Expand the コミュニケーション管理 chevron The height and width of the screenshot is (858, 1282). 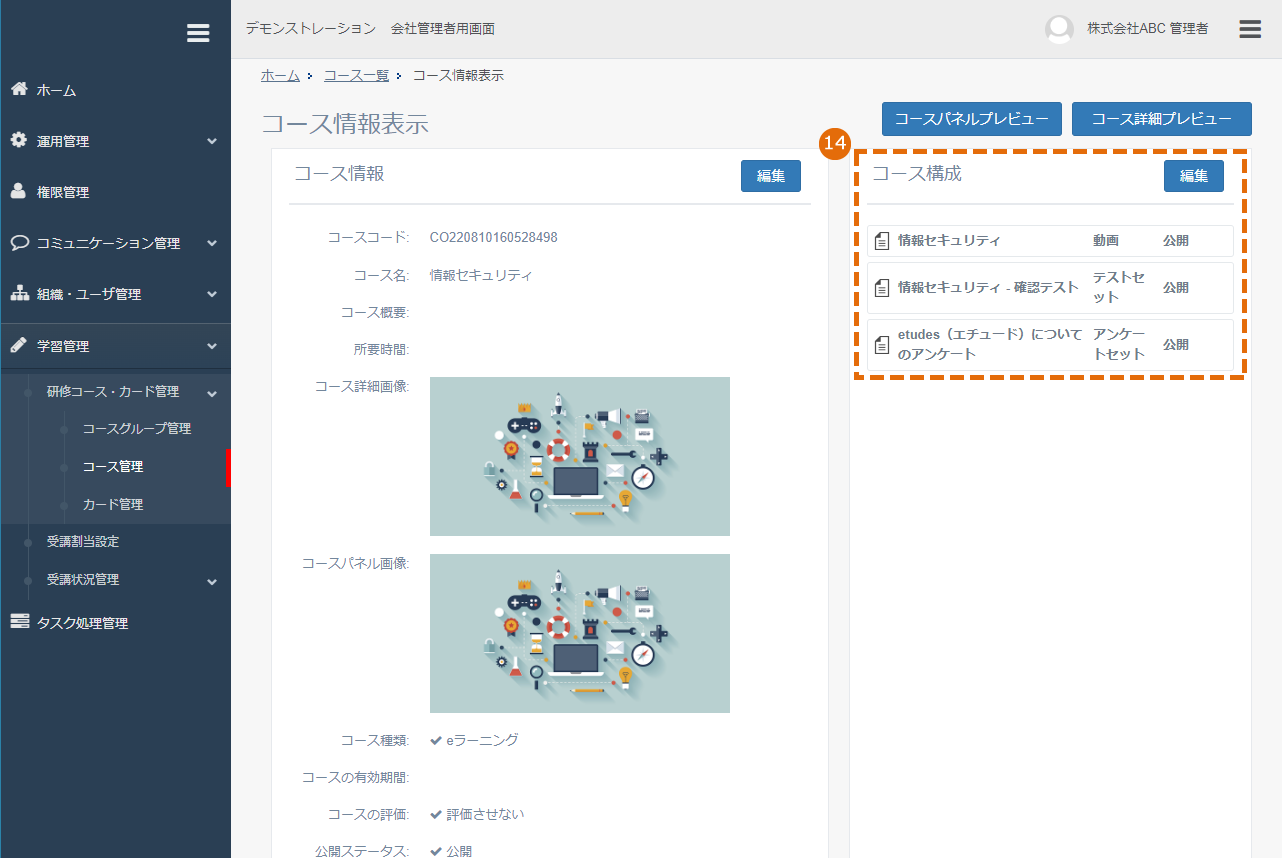212,244
